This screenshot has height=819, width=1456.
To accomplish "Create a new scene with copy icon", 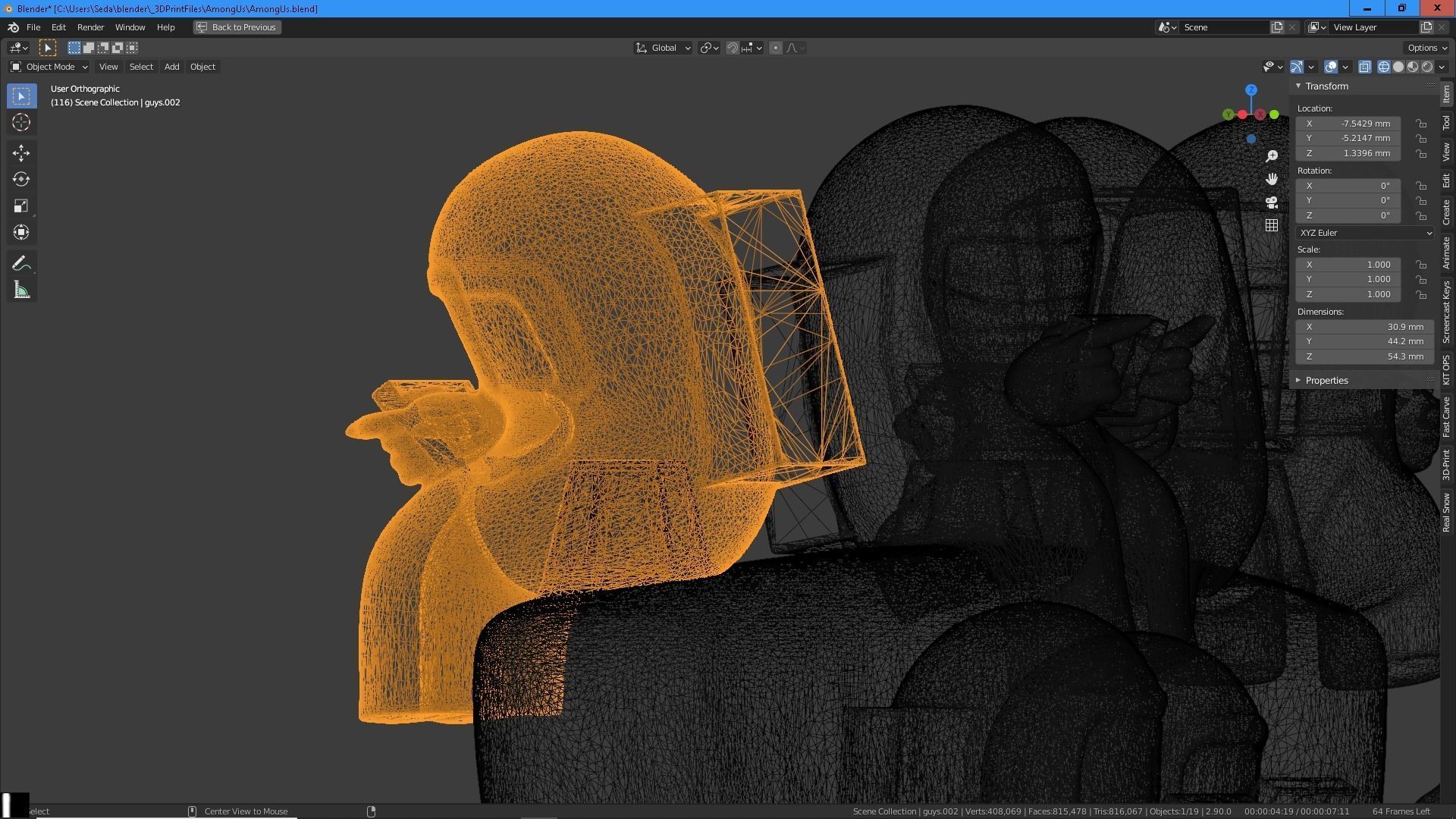I will tap(1277, 27).
